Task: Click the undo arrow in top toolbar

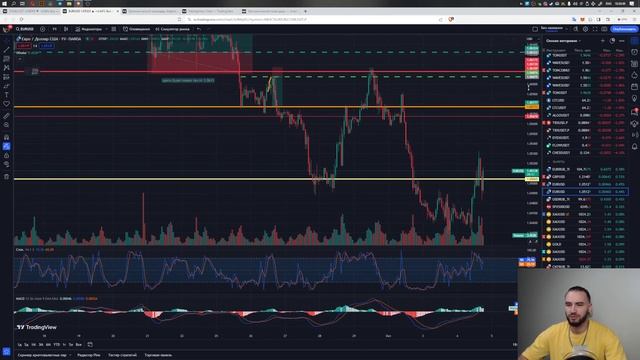Action: click(x=199, y=29)
